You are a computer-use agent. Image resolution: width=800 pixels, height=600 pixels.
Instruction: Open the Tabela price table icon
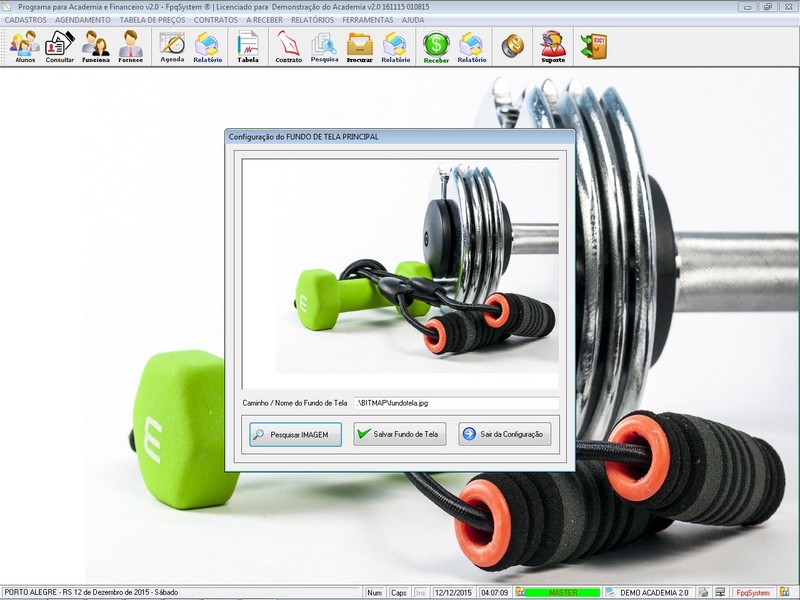[248, 47]
